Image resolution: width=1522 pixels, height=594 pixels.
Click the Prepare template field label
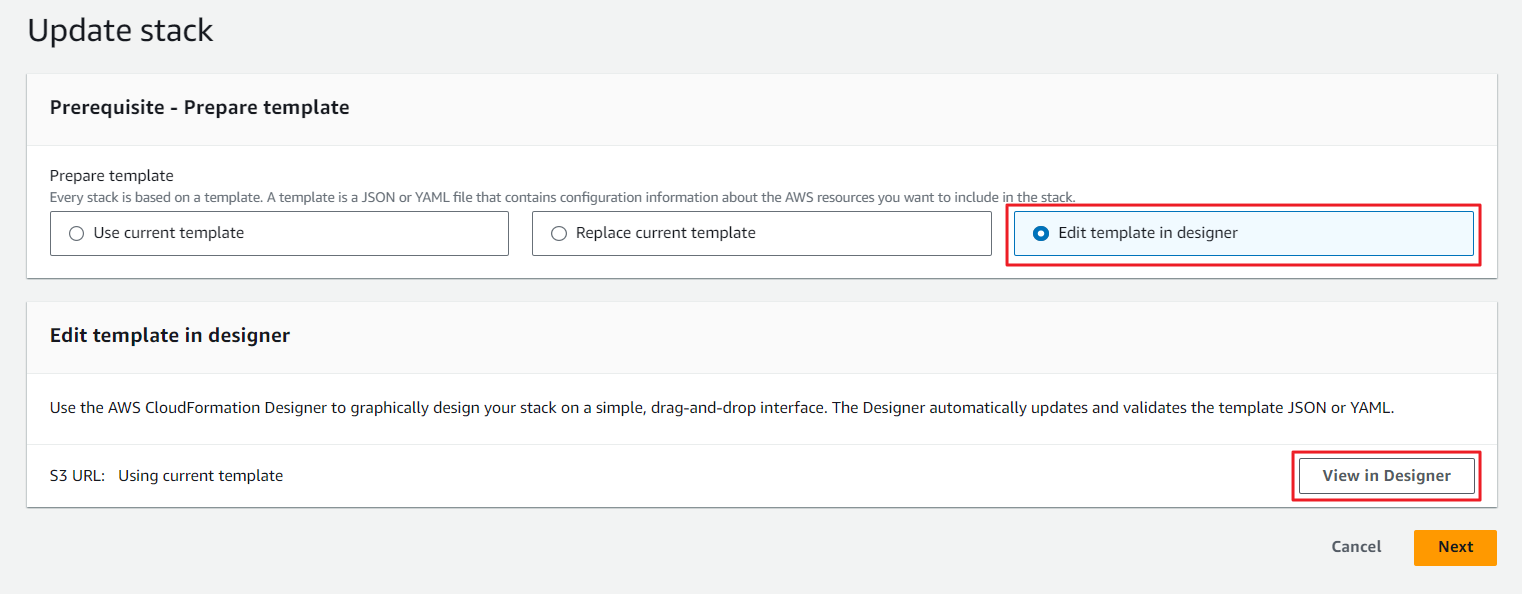pos(111,176)
